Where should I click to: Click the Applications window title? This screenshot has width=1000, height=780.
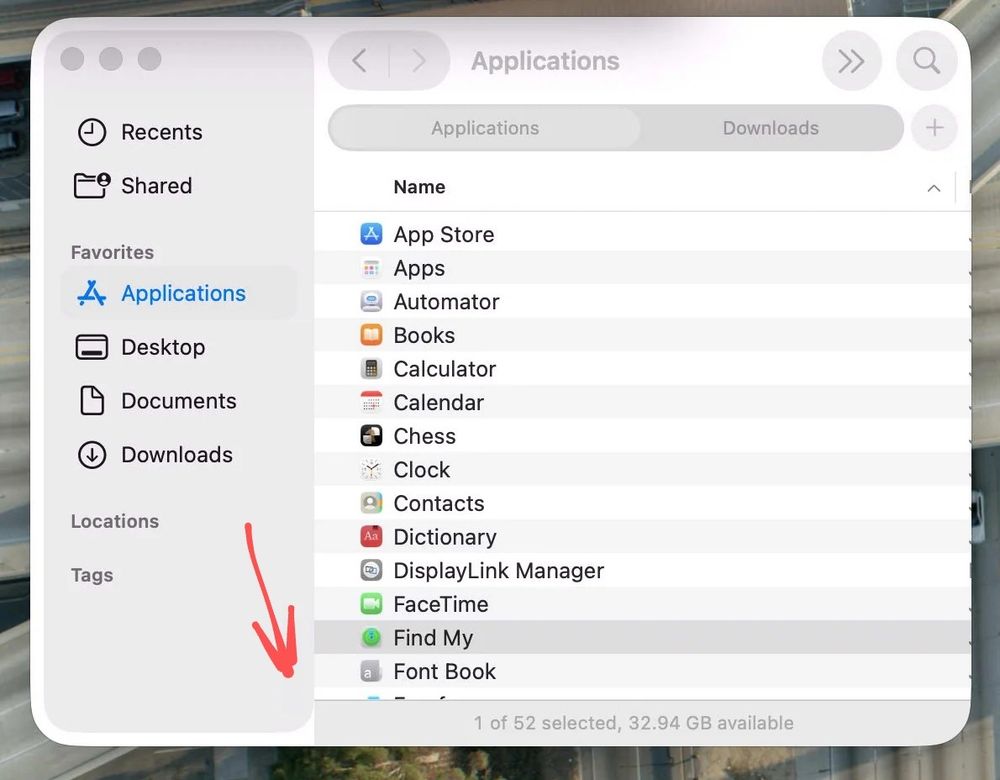click(x=545, y=61)
